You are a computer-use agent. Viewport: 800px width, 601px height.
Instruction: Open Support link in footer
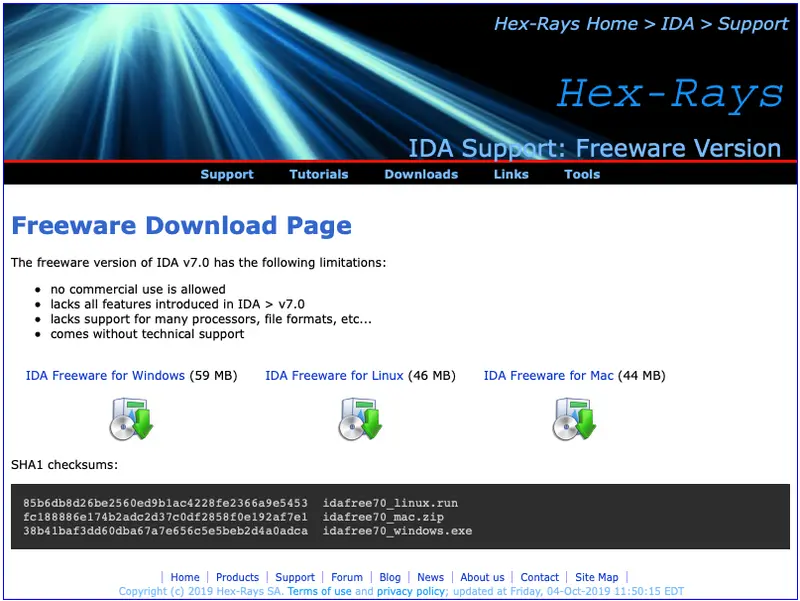[x=295, y=577]
